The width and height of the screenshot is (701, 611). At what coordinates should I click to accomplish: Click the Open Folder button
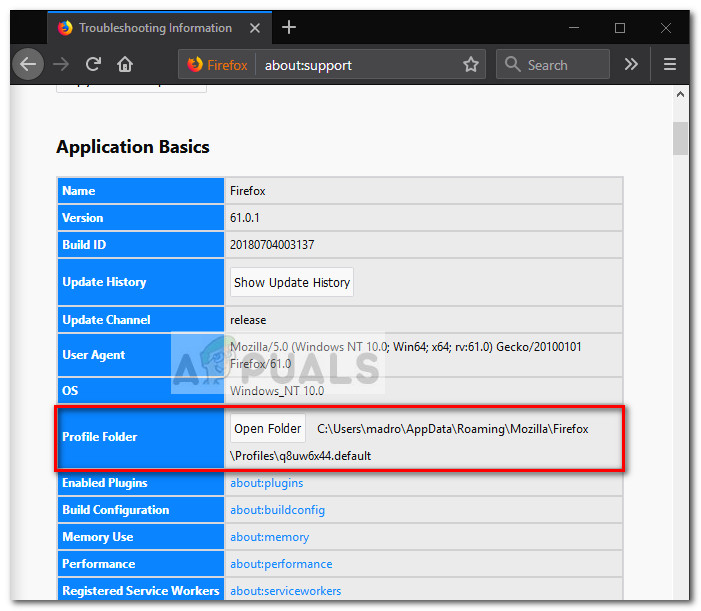pyautogui.click(x=268, y=429)
